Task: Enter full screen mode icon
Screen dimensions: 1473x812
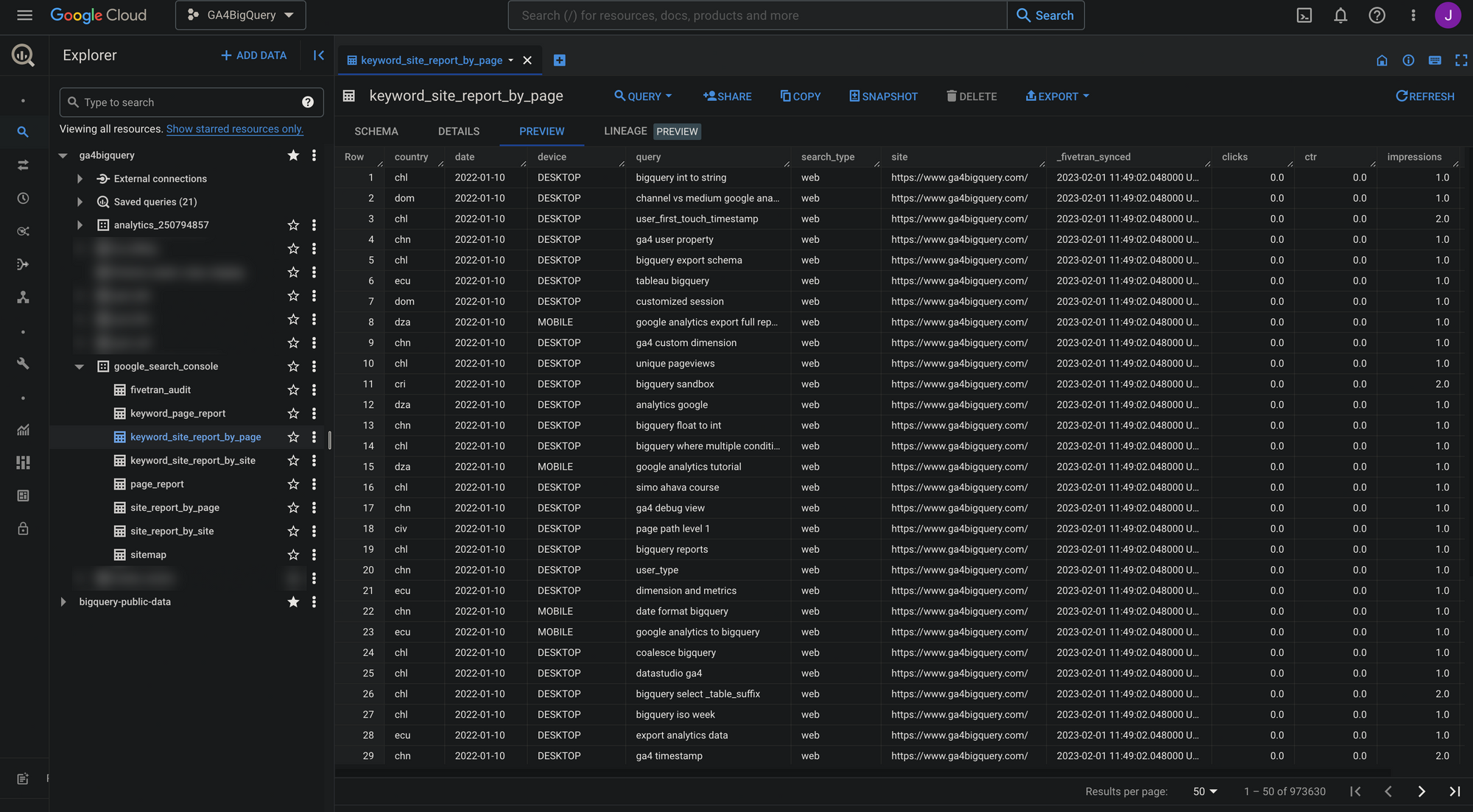Action: (1461, 60)
